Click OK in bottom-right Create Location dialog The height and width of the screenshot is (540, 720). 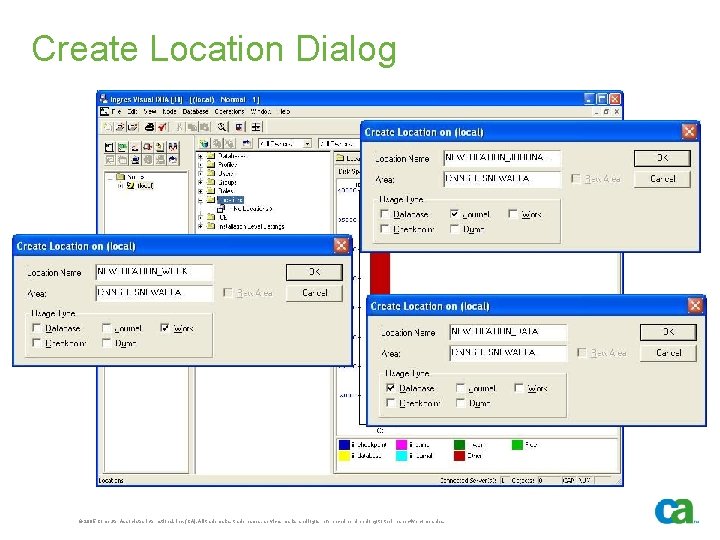coord(668,332)
